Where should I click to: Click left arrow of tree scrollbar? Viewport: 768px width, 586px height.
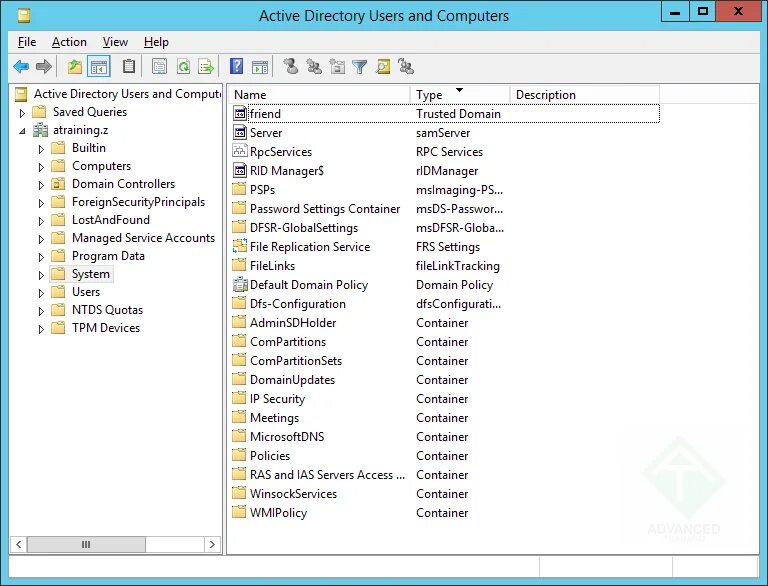tap(19, 544)
